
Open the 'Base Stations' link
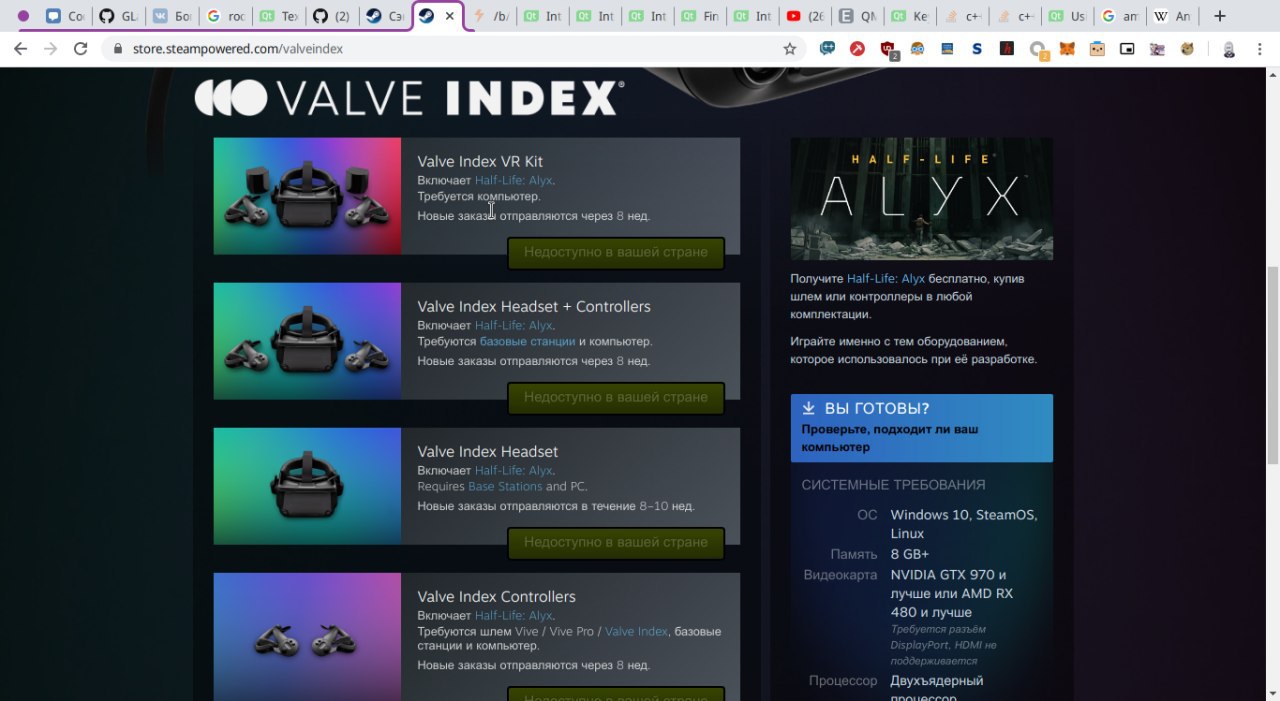point(505,487)
